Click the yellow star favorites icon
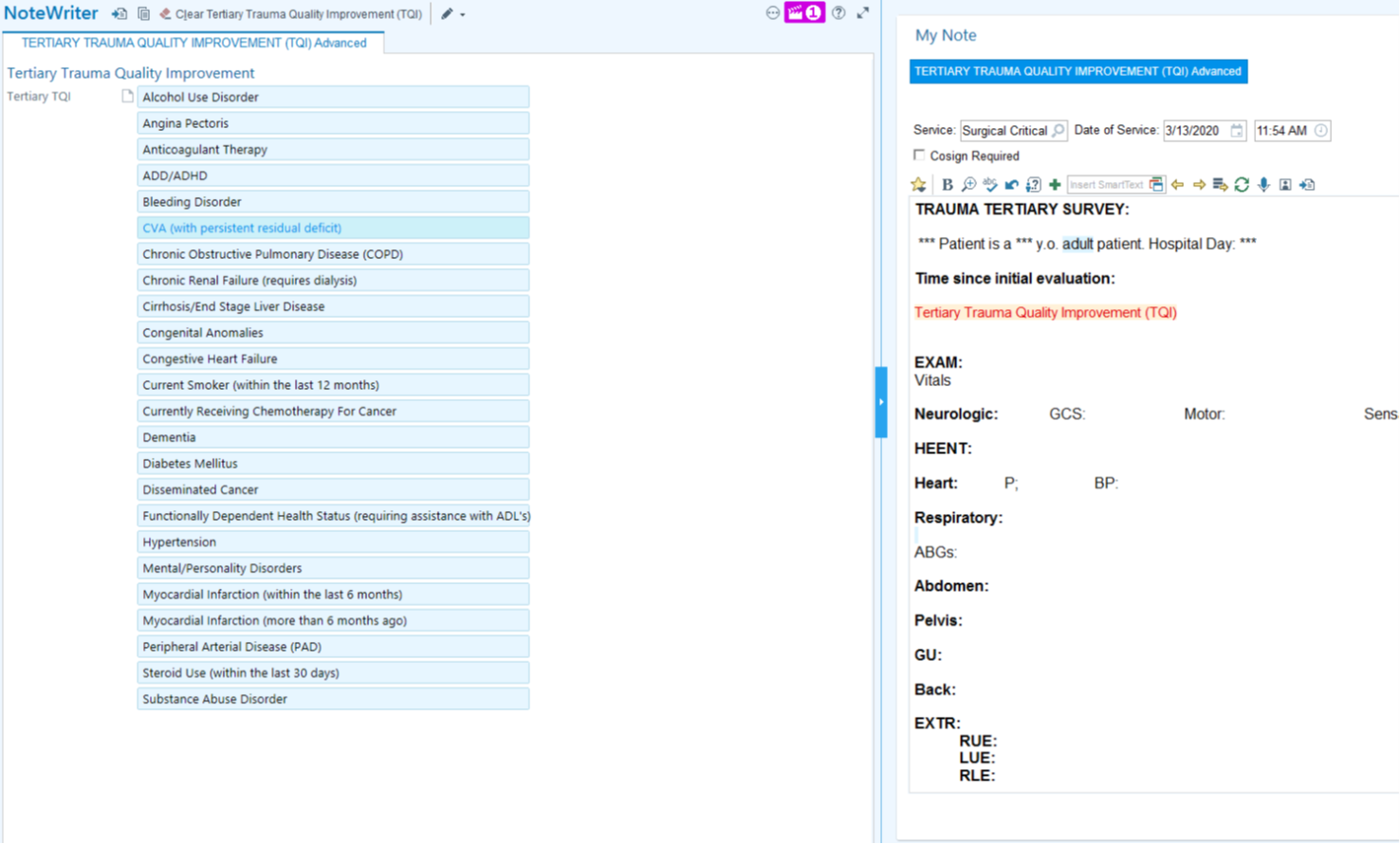The height and width of the screenshot is (844, 1400). [x=918, y=185]
